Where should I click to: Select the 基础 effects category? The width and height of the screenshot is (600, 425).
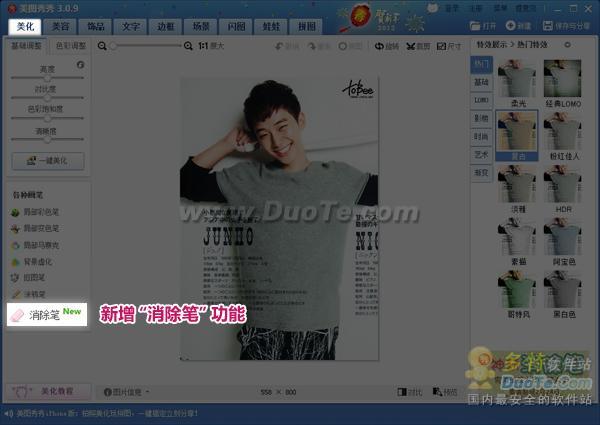click(x=481, y=82)
